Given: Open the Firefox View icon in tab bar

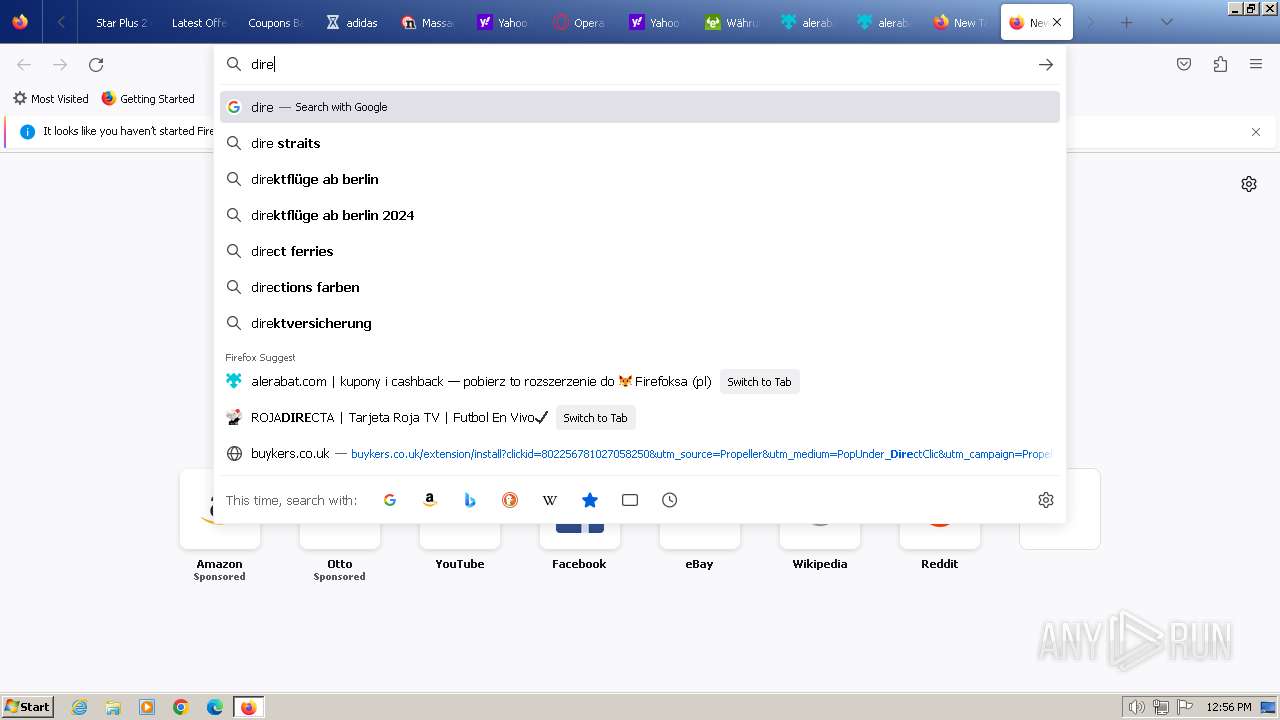Looking at the screenshot, I should [20, 22].
